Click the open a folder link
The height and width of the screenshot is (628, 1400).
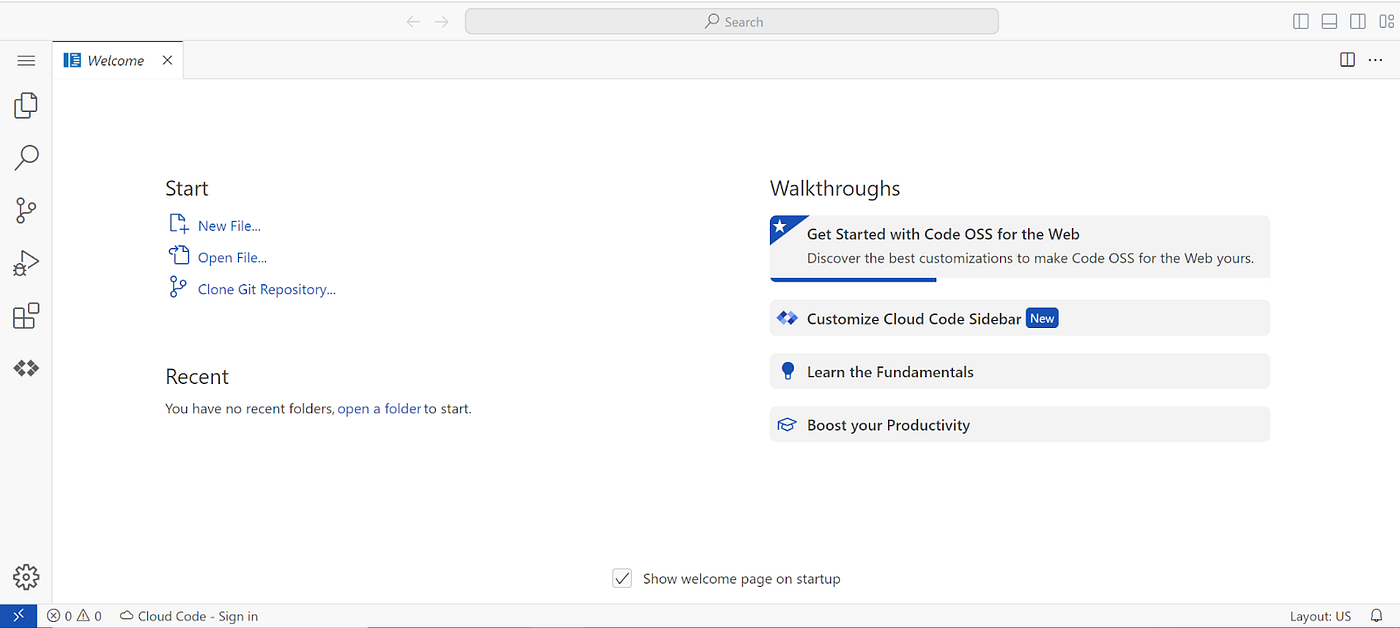(379, 409)
